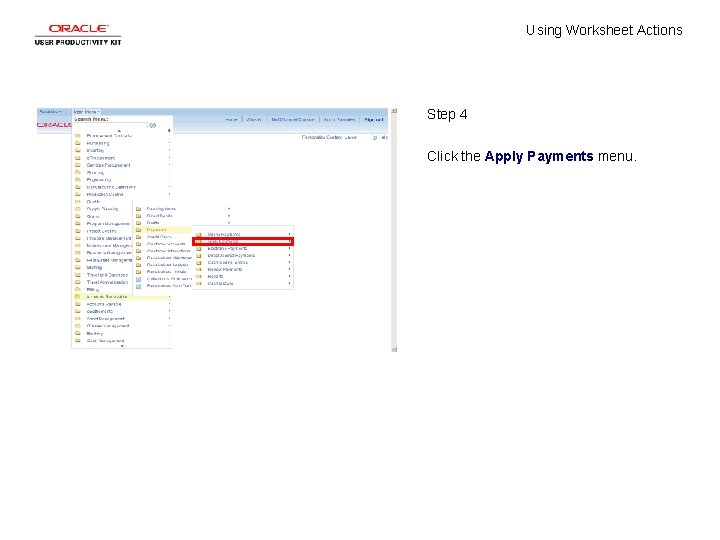Screen dimensions: 720x540
Task: Click the Direct Debits folder icon
Action: 138,216
